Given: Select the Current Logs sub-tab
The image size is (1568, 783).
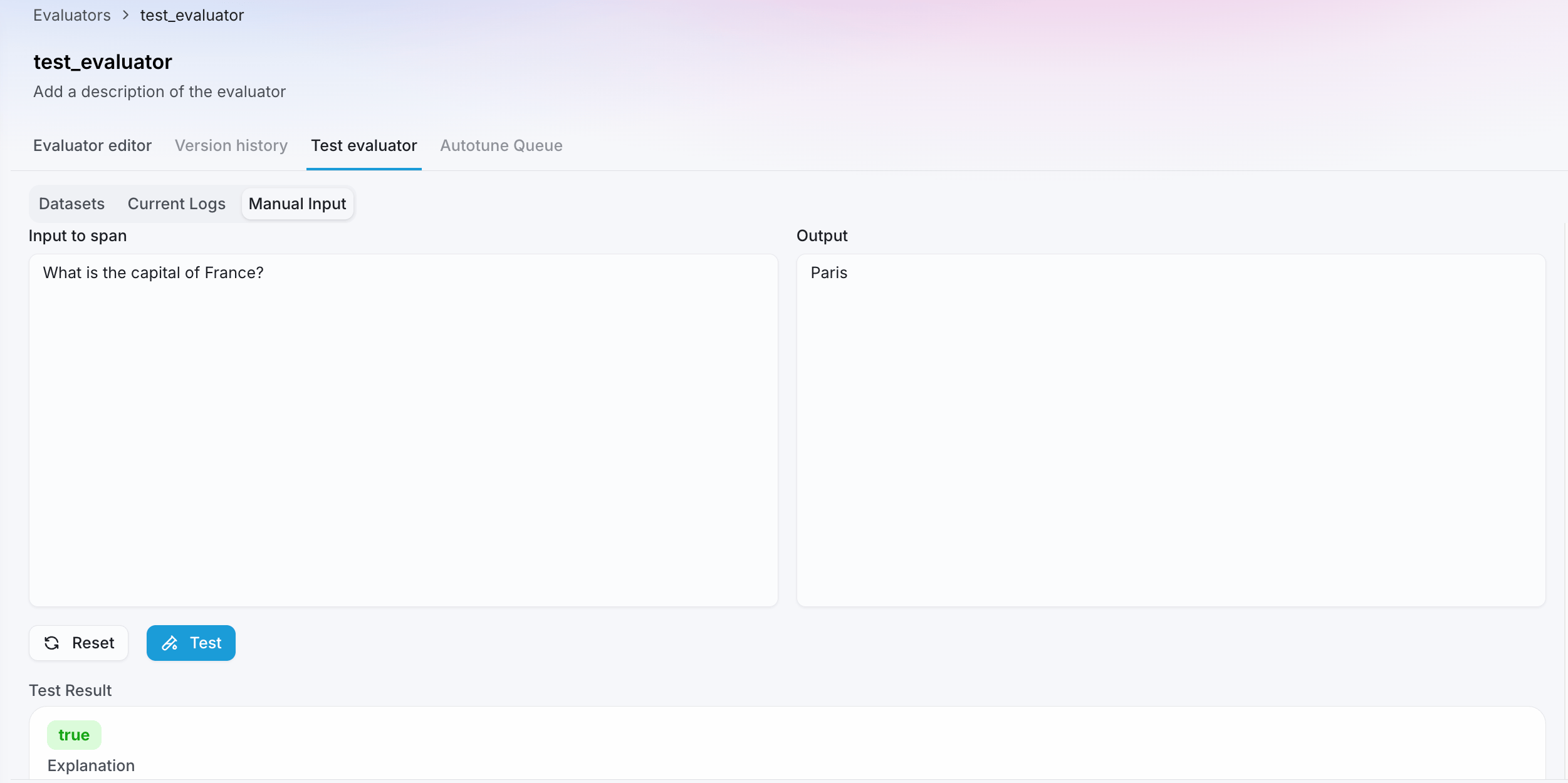Looking at the screenshot, I should (177, 204).
